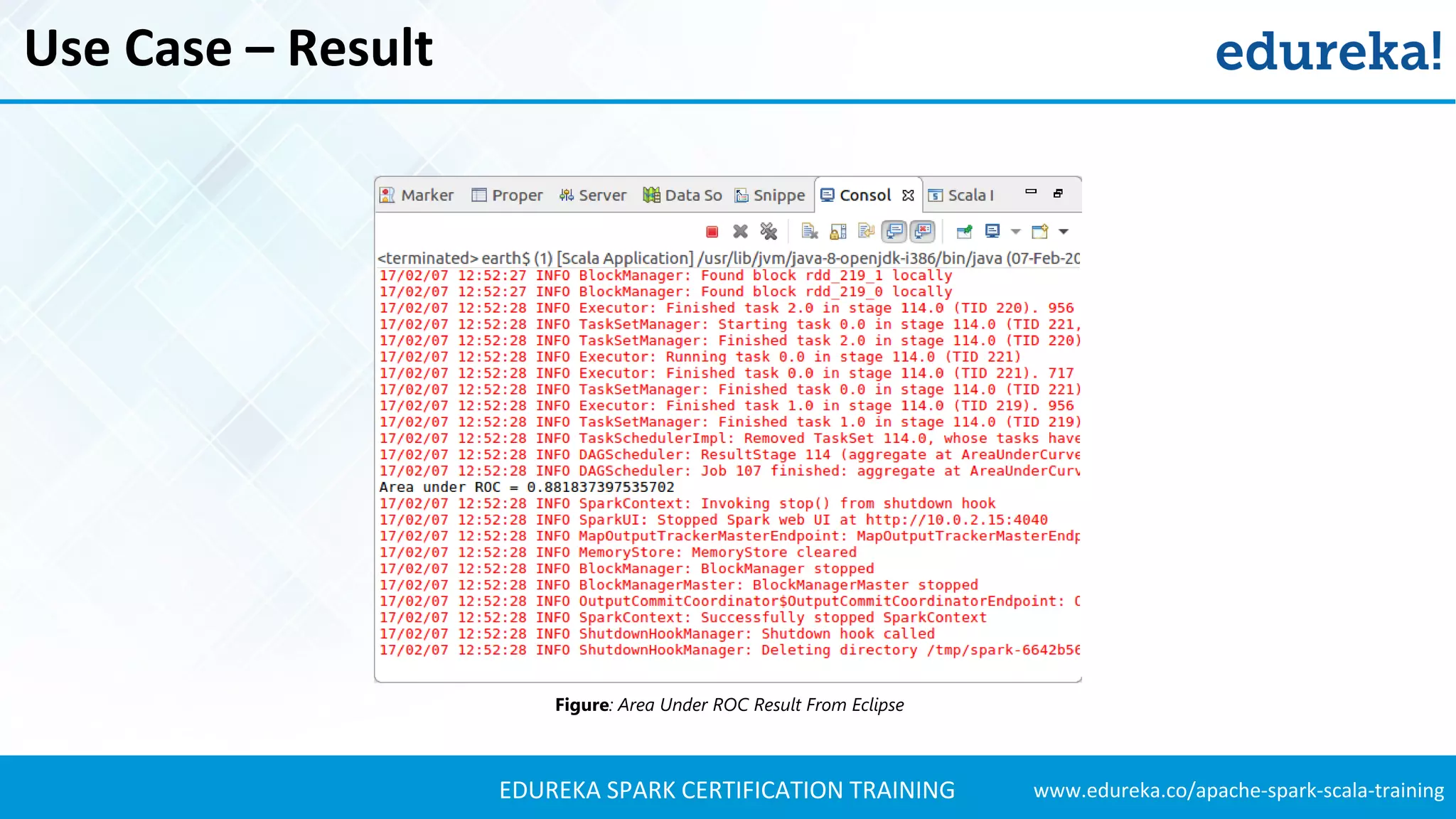The height and width of the screenshot is (819, 1456).
Task: Click the 'Deleting directory /tmp/spark-6642b56' line
Action: click(x=729, y=650)
